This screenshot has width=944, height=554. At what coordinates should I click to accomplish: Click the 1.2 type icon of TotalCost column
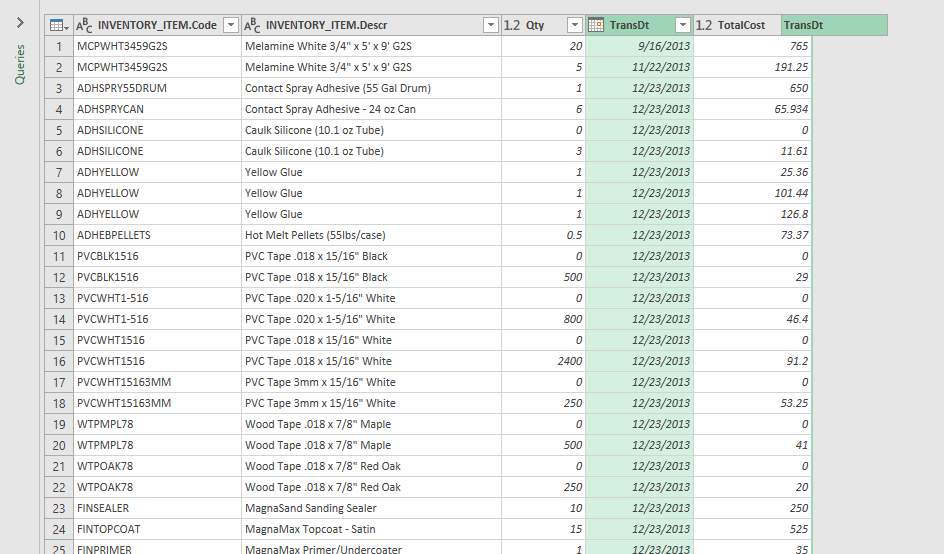click(704, 25)
